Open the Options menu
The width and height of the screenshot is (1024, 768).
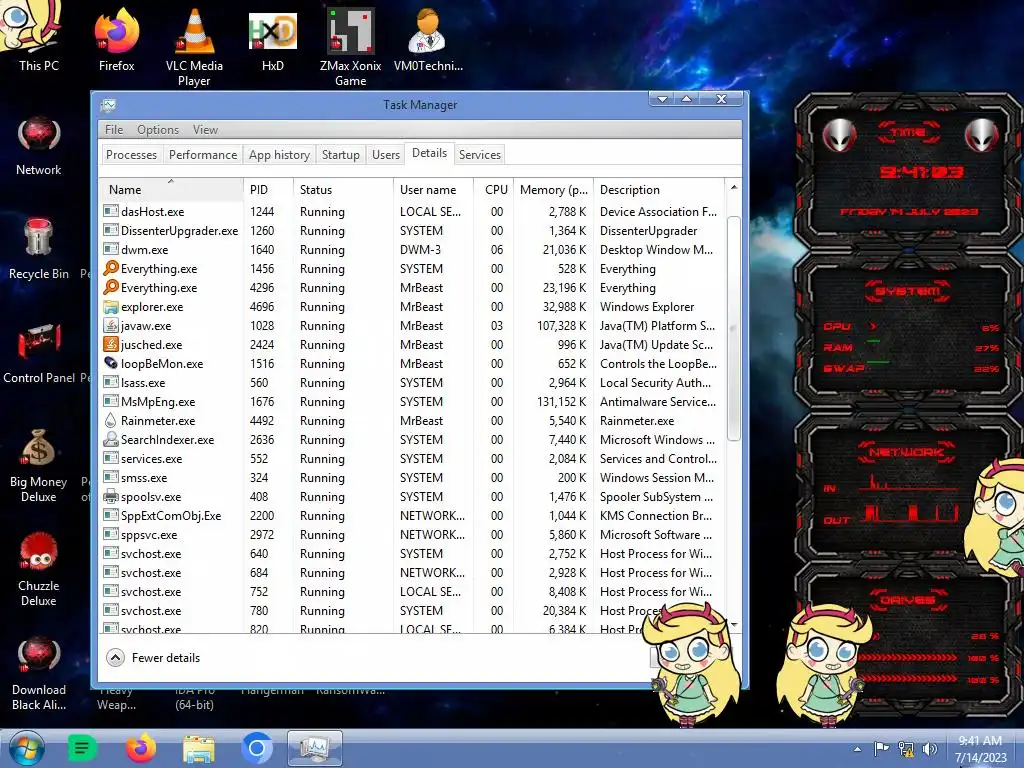(x=158, y=129)
